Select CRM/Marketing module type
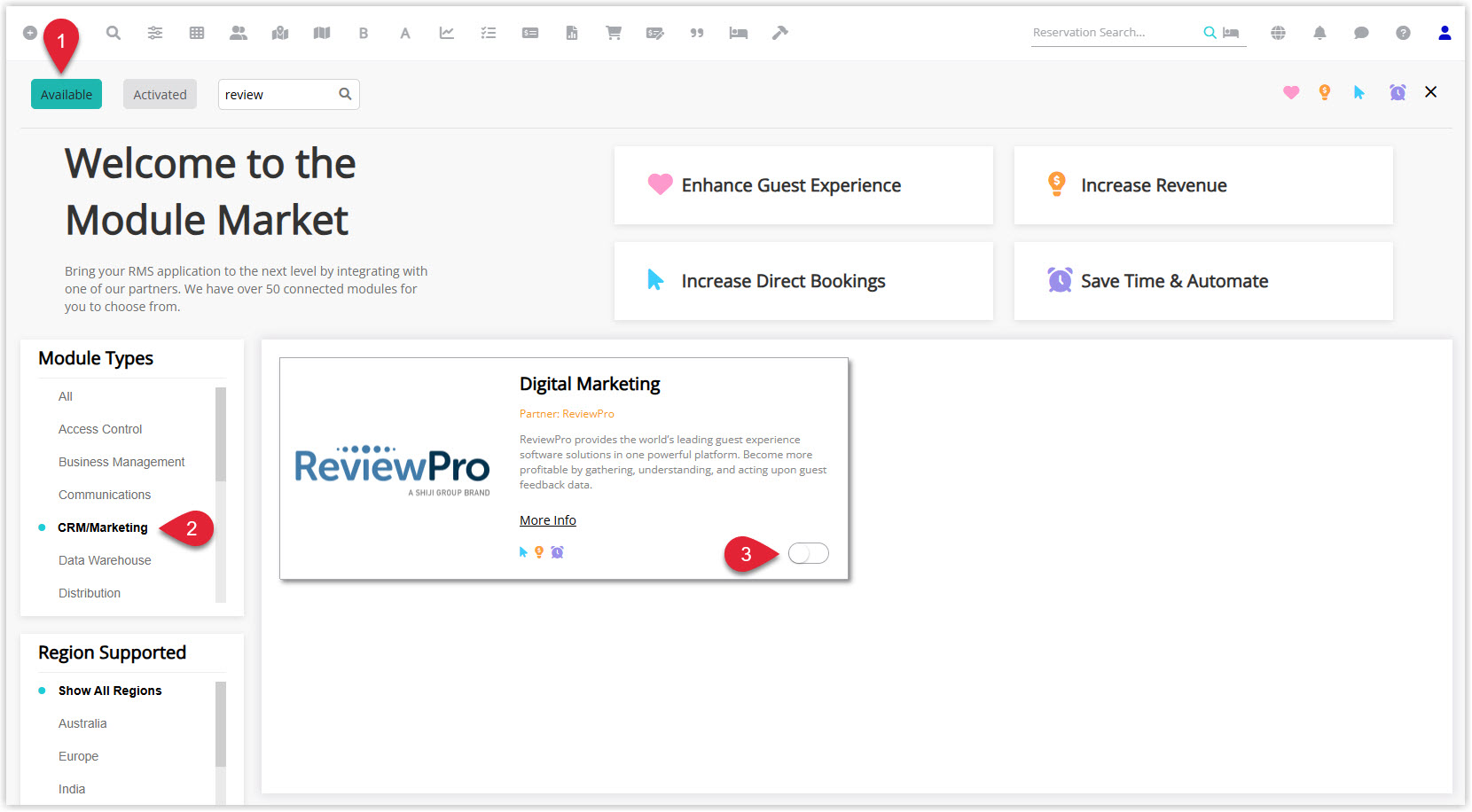 103,527
